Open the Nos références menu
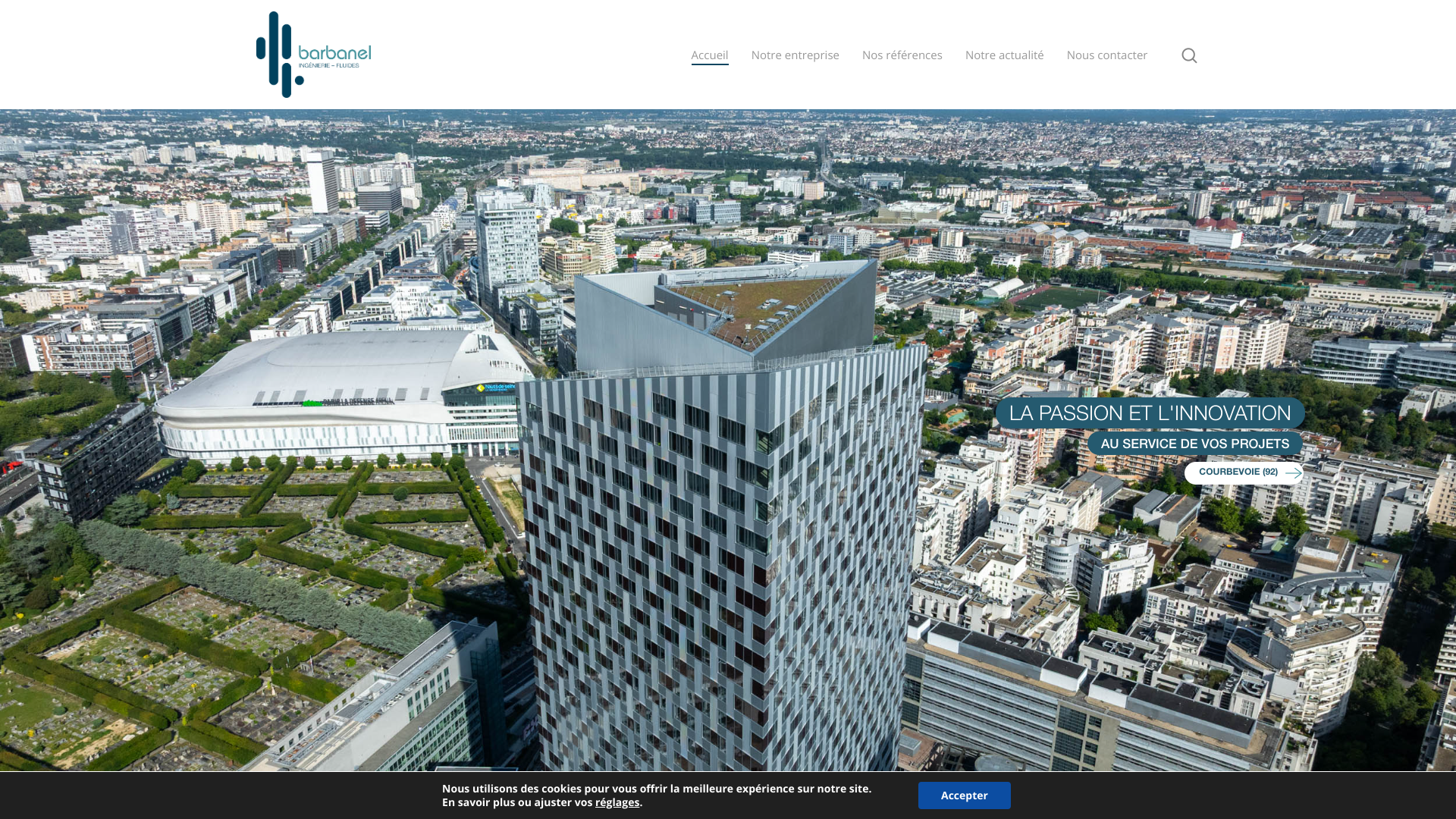This screenshot has width=1456, height=819. [x=902, y=55]
